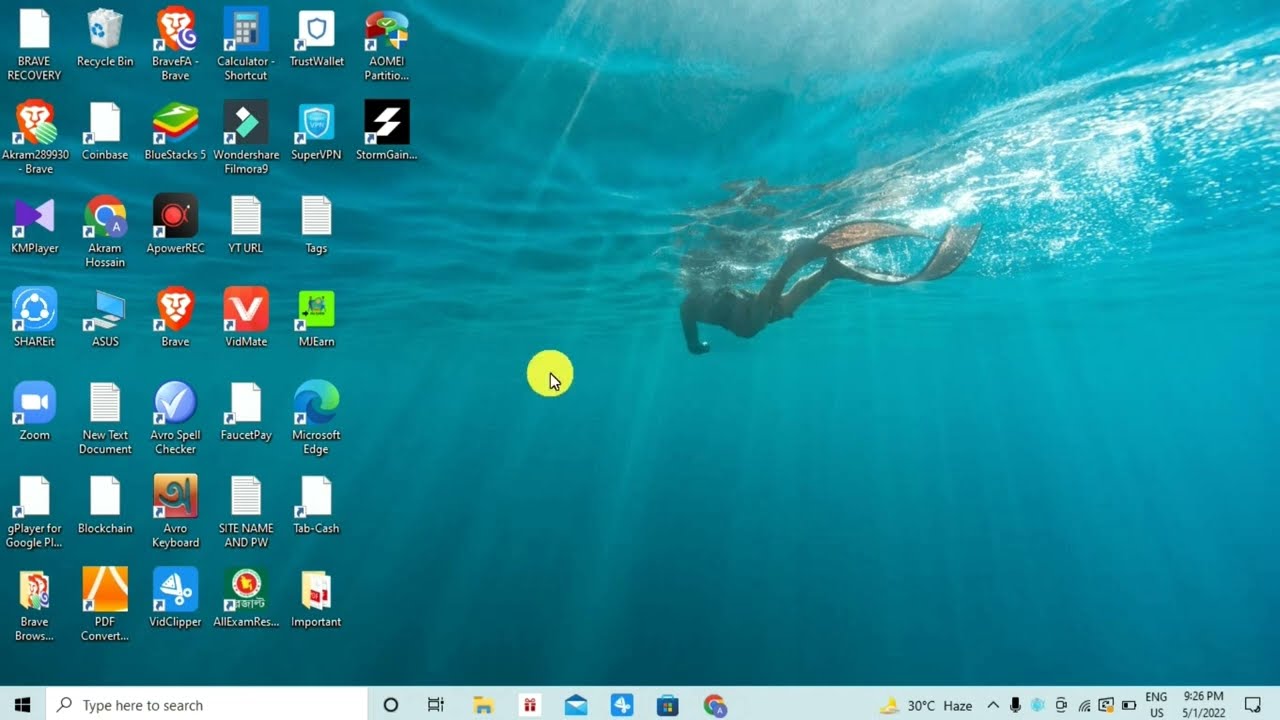
Task: Open Cortana from the taskbar
Action: (391, 705)
